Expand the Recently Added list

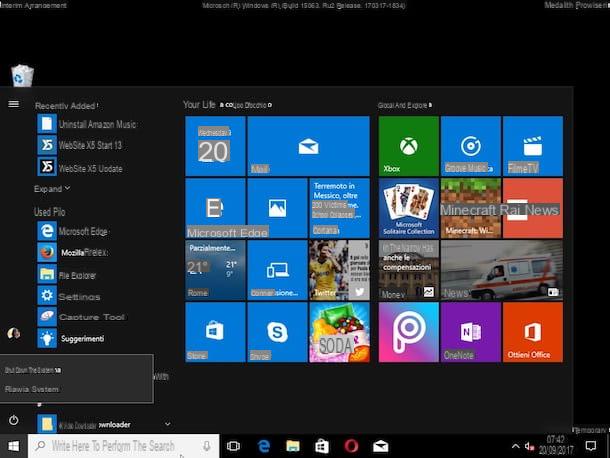(x=52, y=189)
